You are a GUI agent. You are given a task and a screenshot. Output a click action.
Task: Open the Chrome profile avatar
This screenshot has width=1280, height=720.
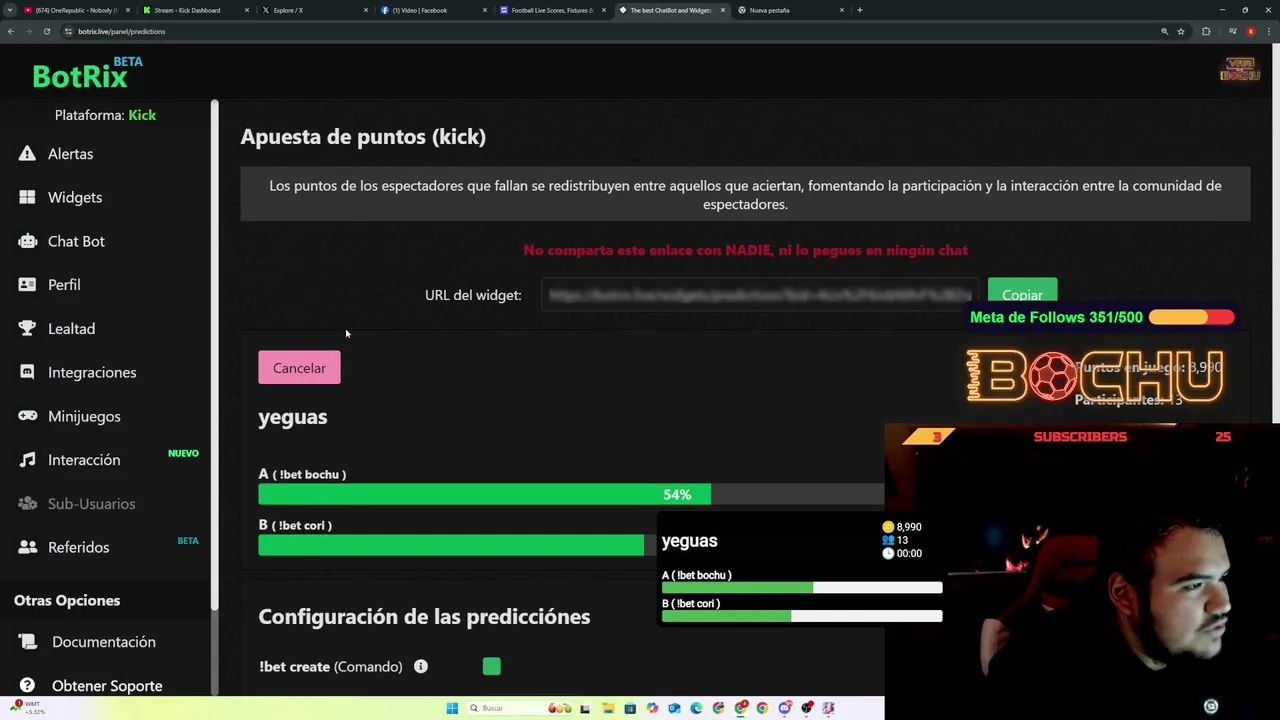[1251, 31]
